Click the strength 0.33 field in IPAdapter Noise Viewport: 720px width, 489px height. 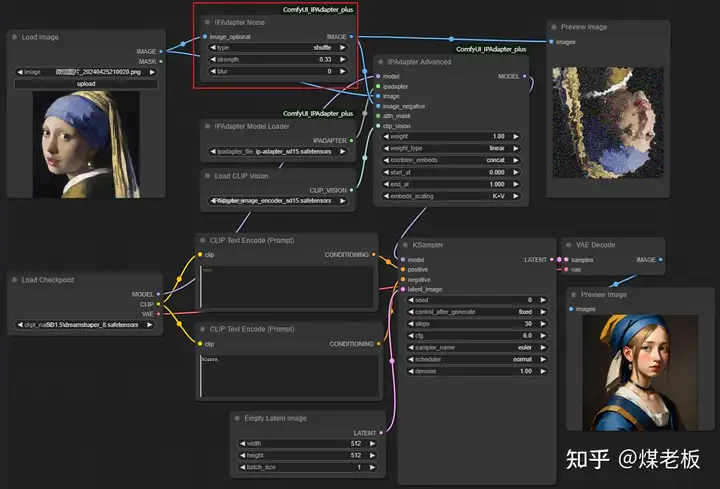(277, 59)
